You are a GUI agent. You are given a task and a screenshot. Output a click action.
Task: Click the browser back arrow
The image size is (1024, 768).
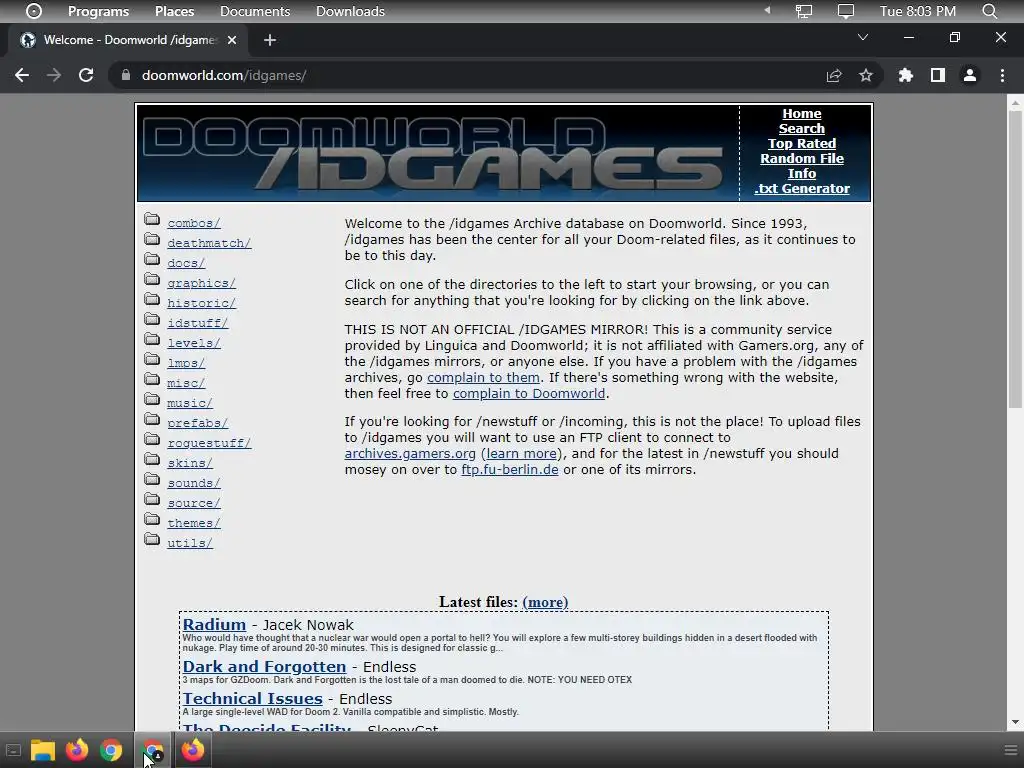point(22,75)
